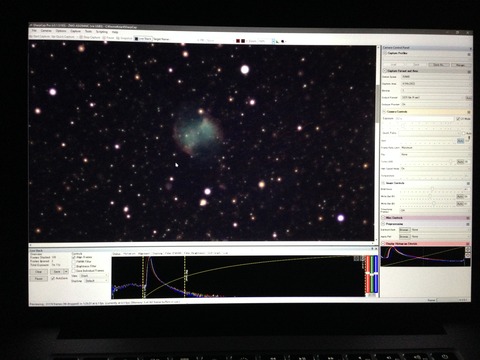Open the Flip dropdown

point(436,155)
